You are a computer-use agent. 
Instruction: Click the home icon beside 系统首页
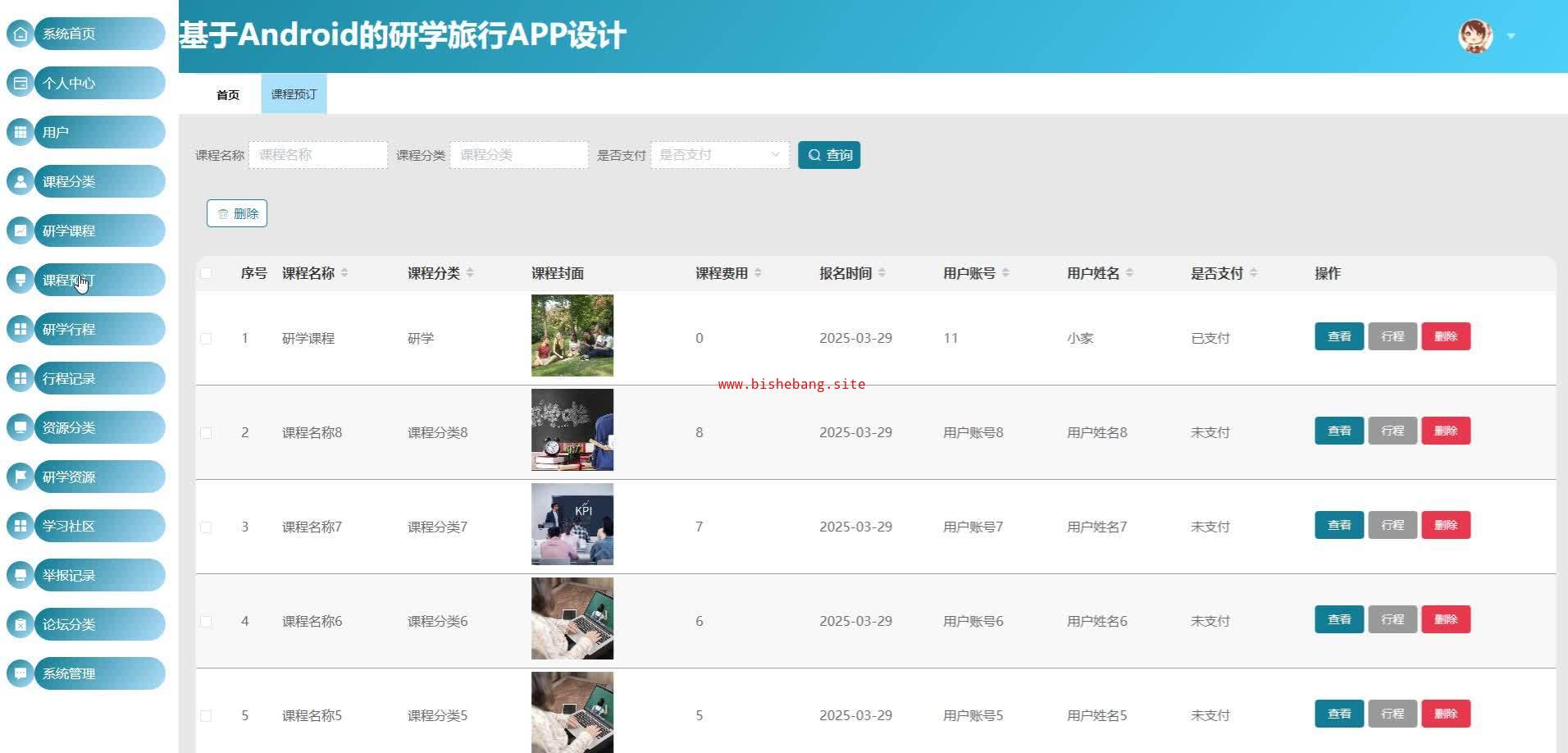click(21, 34)
